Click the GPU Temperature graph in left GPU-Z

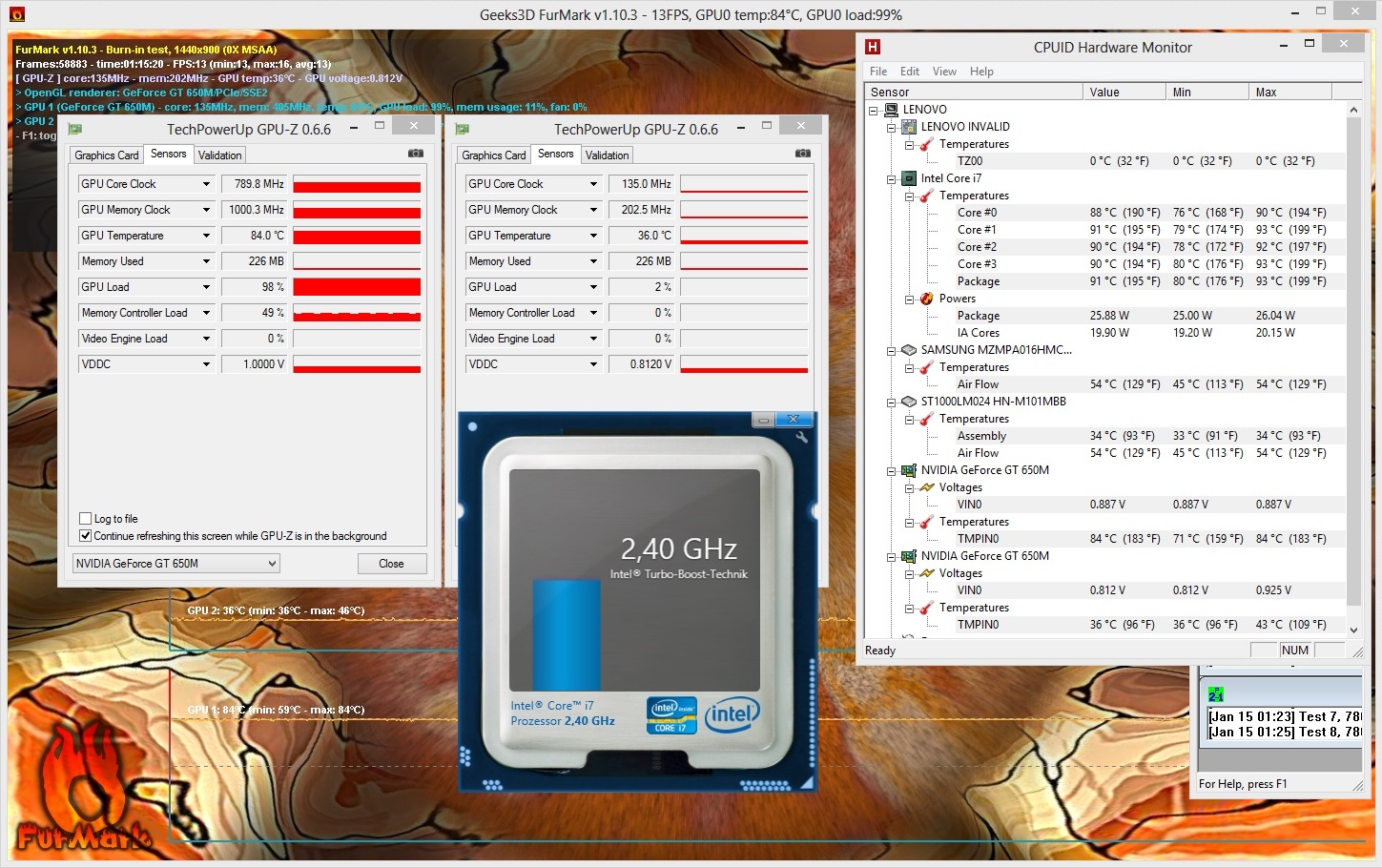(357, 236)
